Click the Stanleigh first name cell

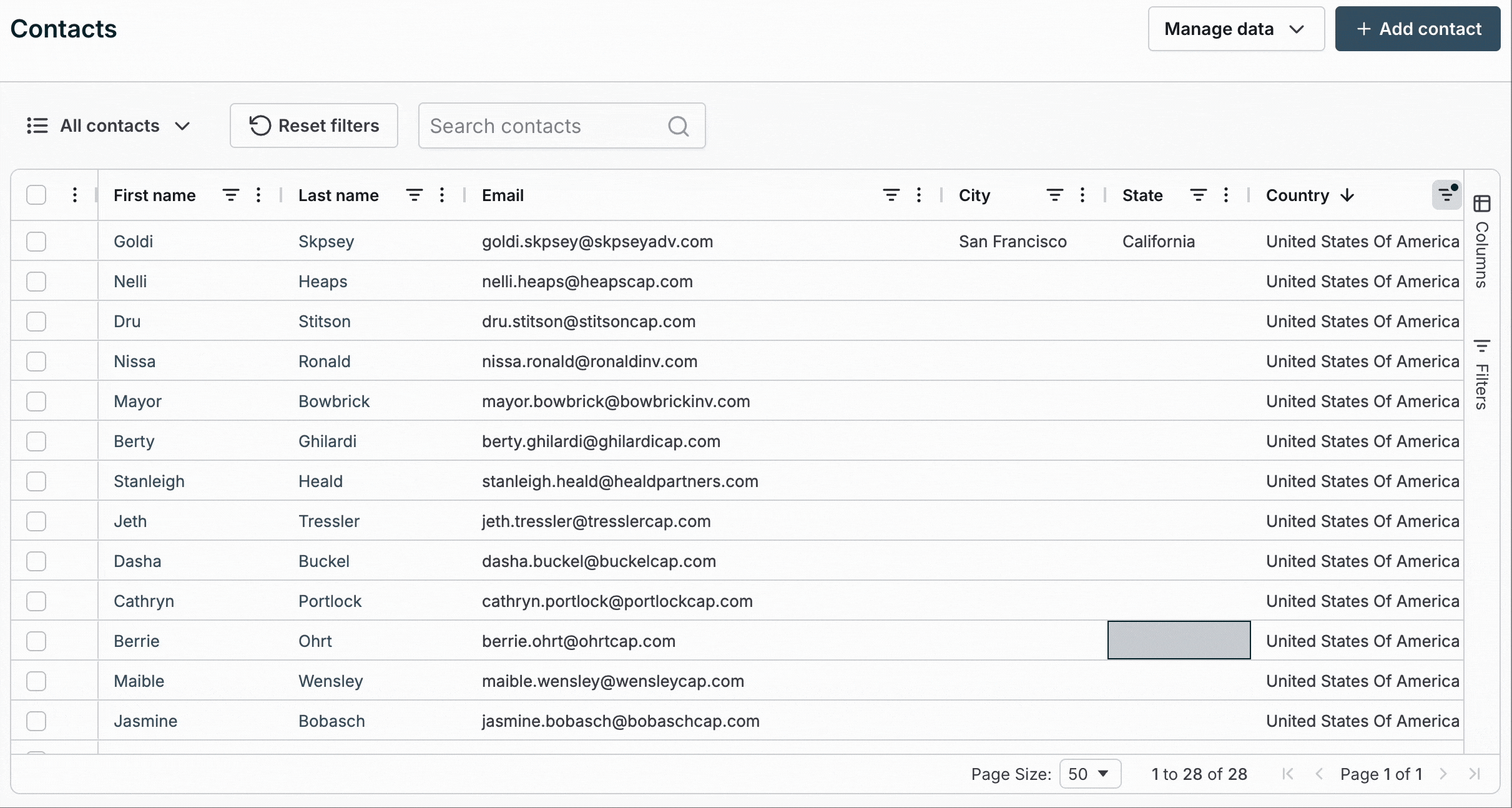(149, 481)
